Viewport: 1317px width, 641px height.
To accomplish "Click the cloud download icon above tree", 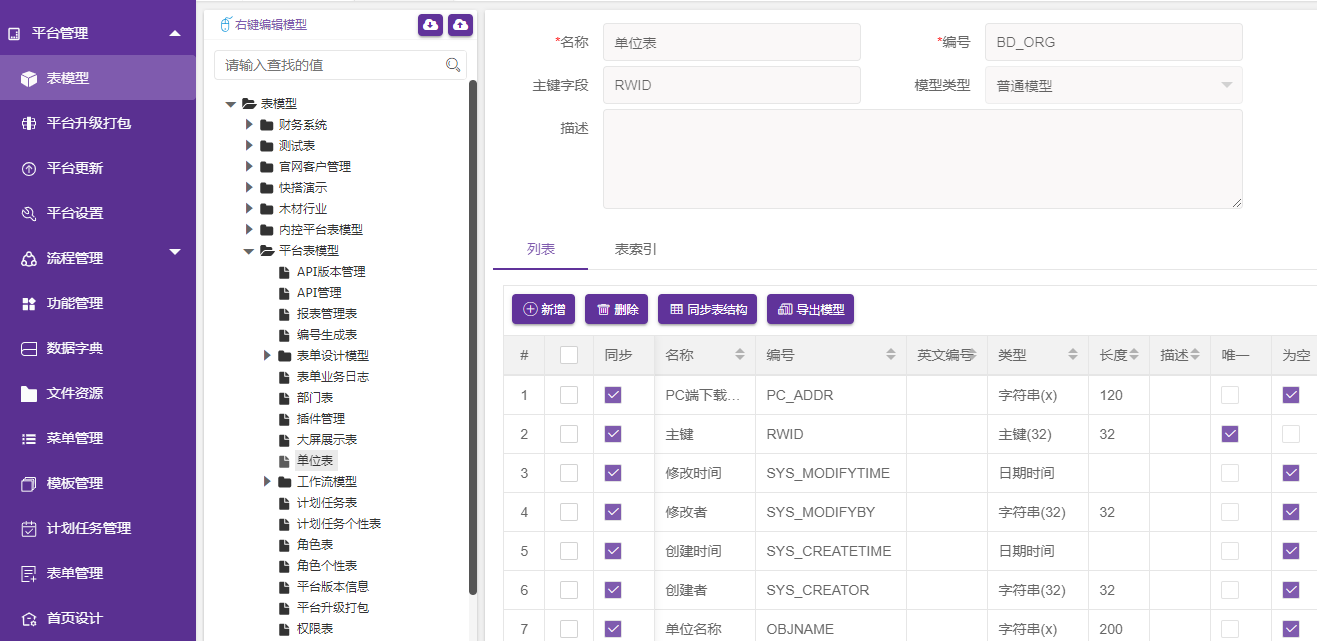I will click(x=431, y=24).
